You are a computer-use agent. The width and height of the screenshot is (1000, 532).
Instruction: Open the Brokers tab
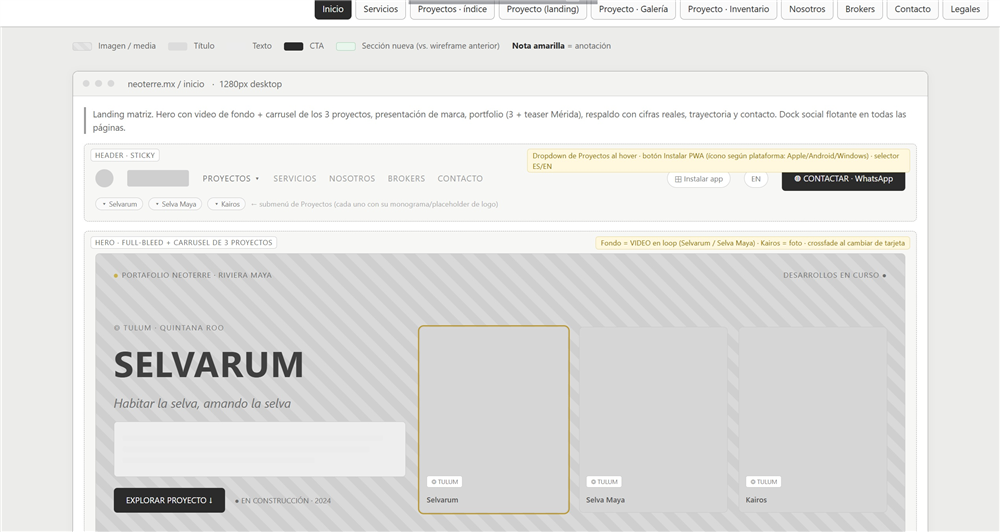(860, 10)
